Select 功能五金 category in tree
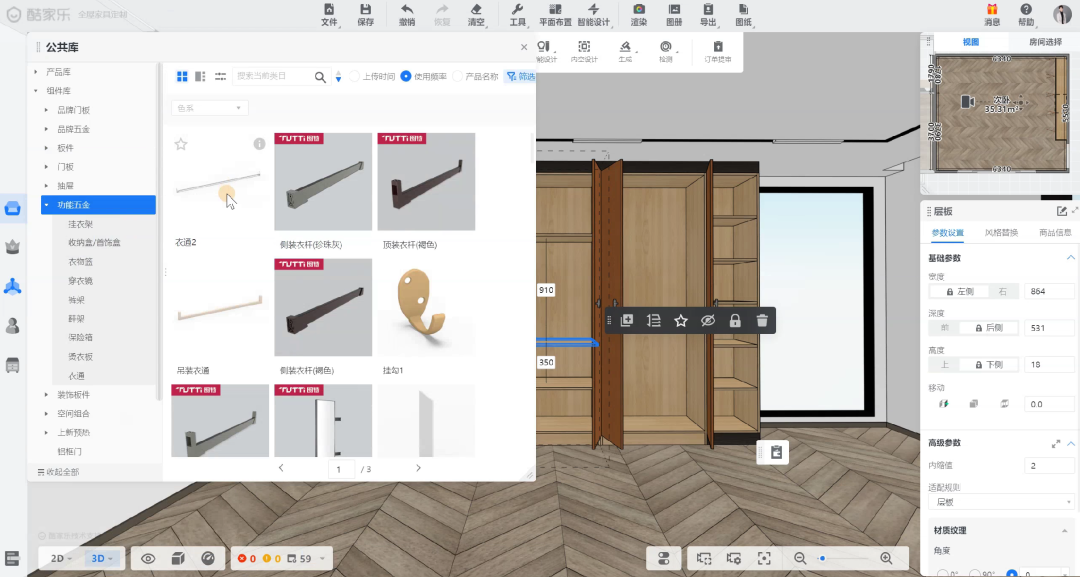The height and width of the screenshot is (577, 1080). (x=98, y=204)
